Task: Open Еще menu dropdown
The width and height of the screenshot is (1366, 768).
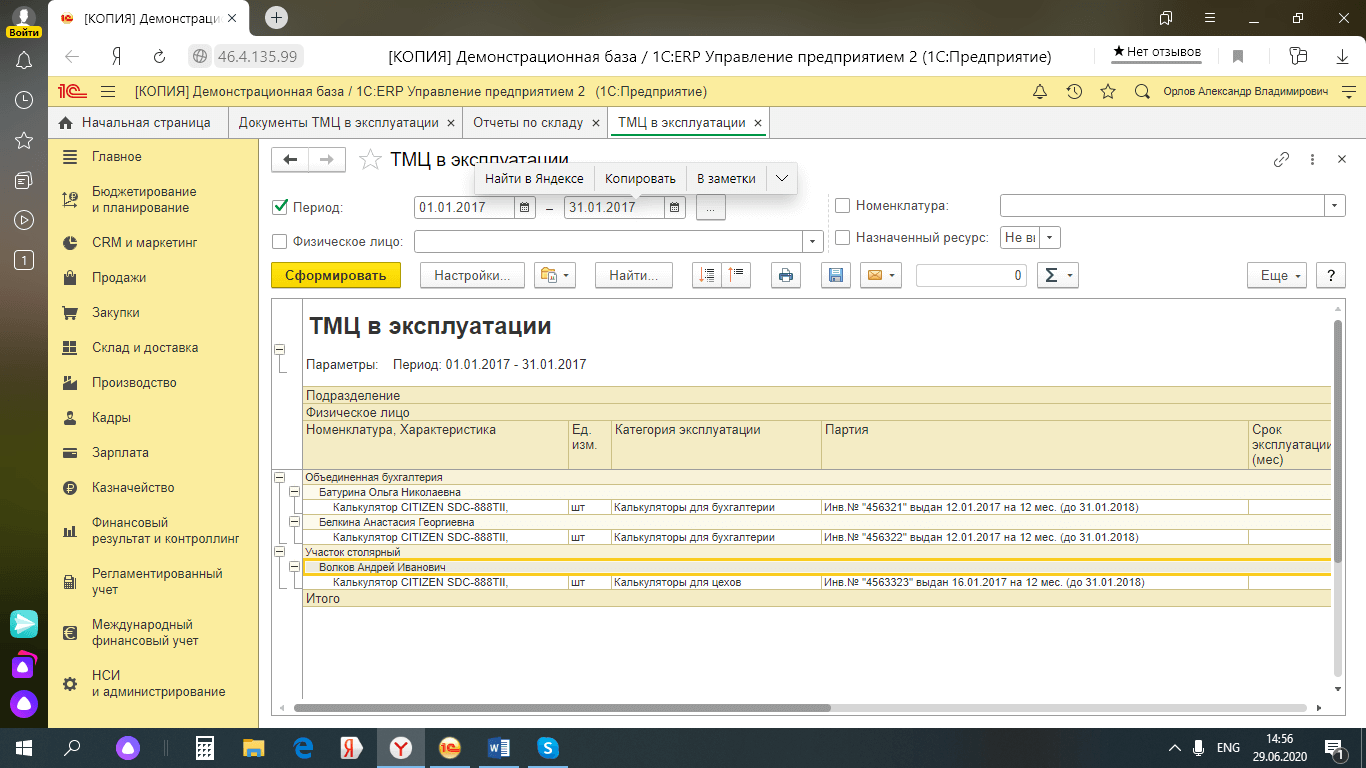Action: pos(1277,275)
